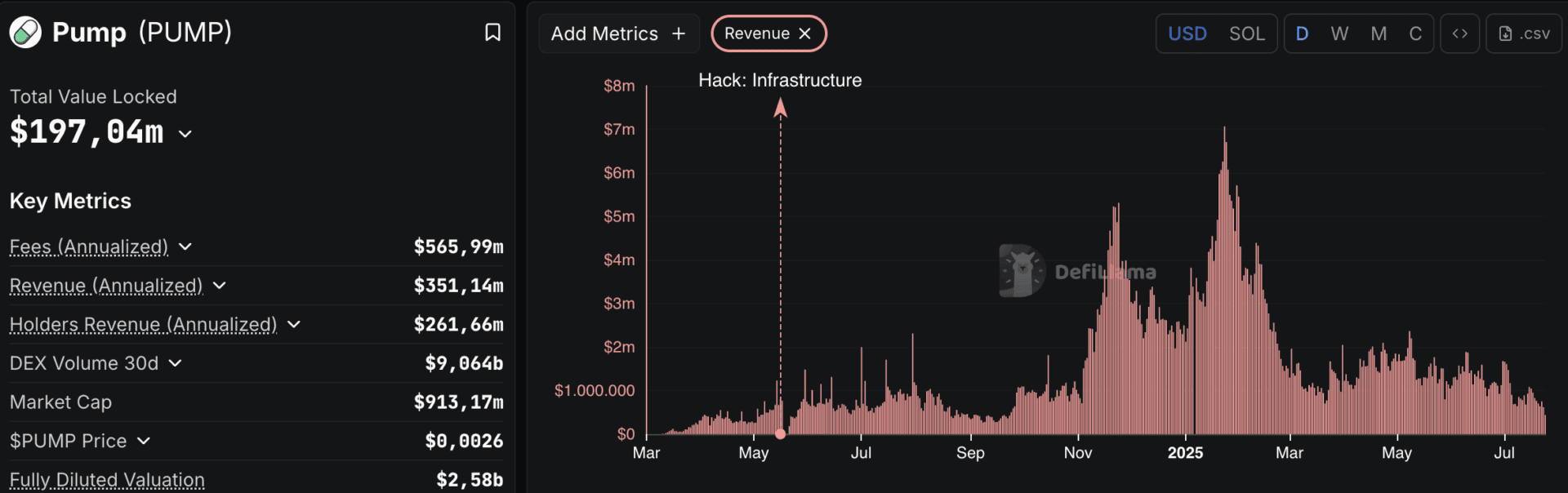1568x493 pixels.
Task: Click the Holders Revenue (Annualized) label
Action: (x=143, y=325)
